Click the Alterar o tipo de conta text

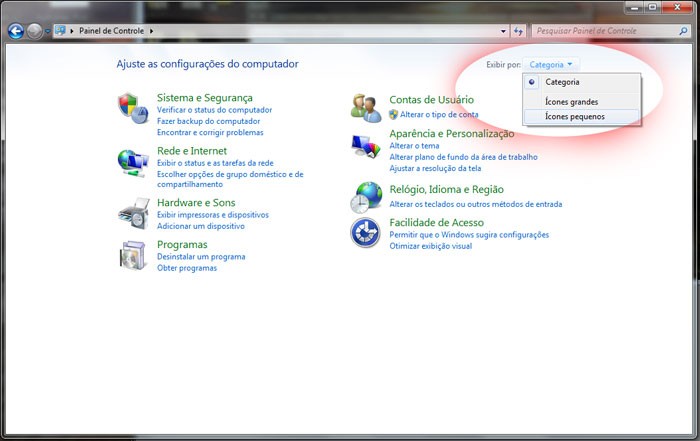[439, 115]
